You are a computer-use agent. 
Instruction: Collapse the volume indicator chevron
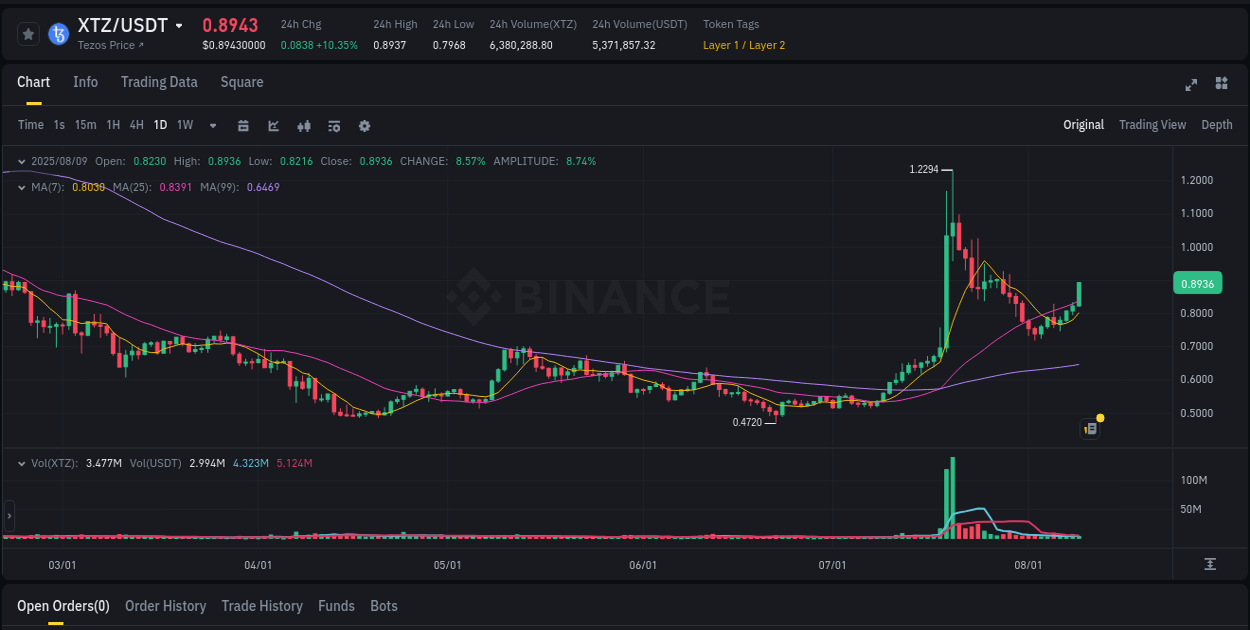[x=22, y=463]
